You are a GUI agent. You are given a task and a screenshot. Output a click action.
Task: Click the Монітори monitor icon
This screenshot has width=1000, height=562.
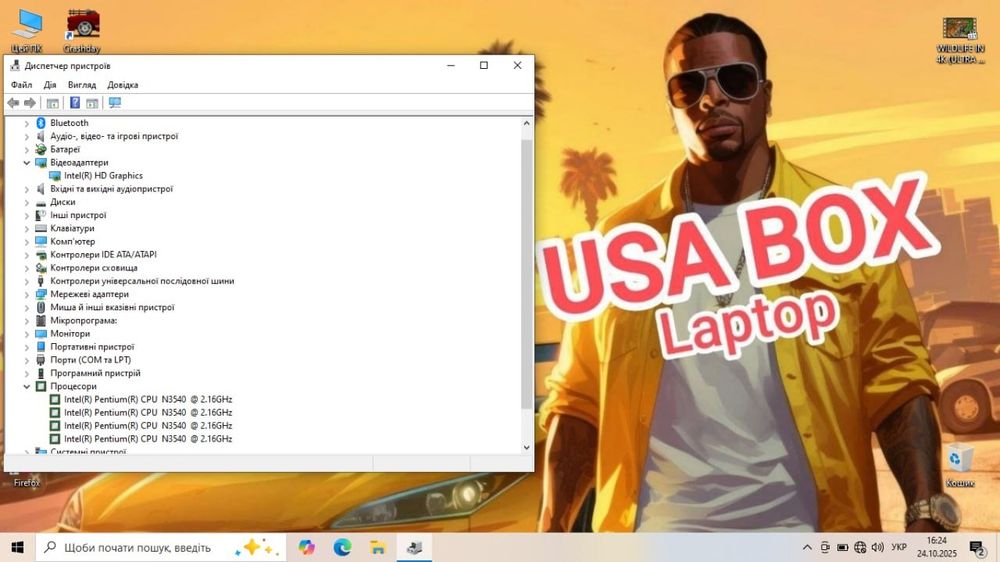point(41,334)
